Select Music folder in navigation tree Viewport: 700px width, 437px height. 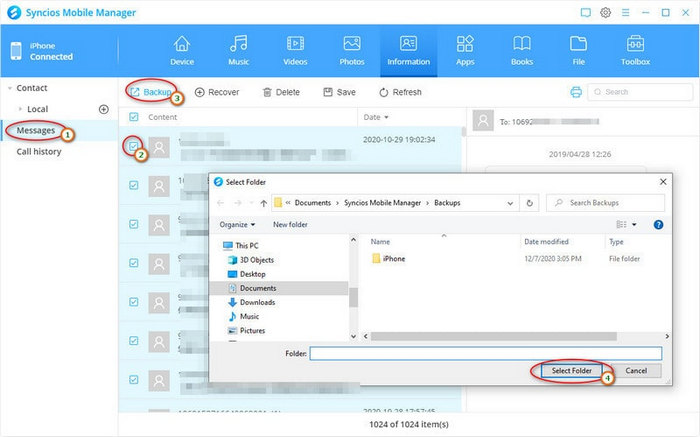coord(243,316)
